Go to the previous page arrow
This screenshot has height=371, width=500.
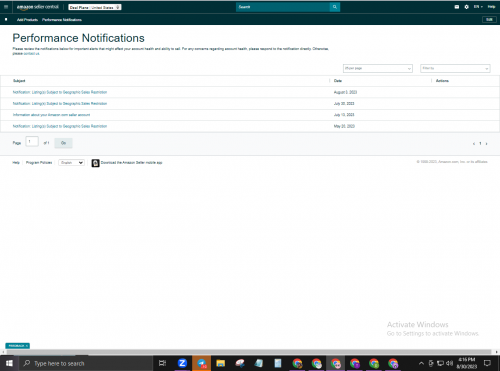point(474,144)
